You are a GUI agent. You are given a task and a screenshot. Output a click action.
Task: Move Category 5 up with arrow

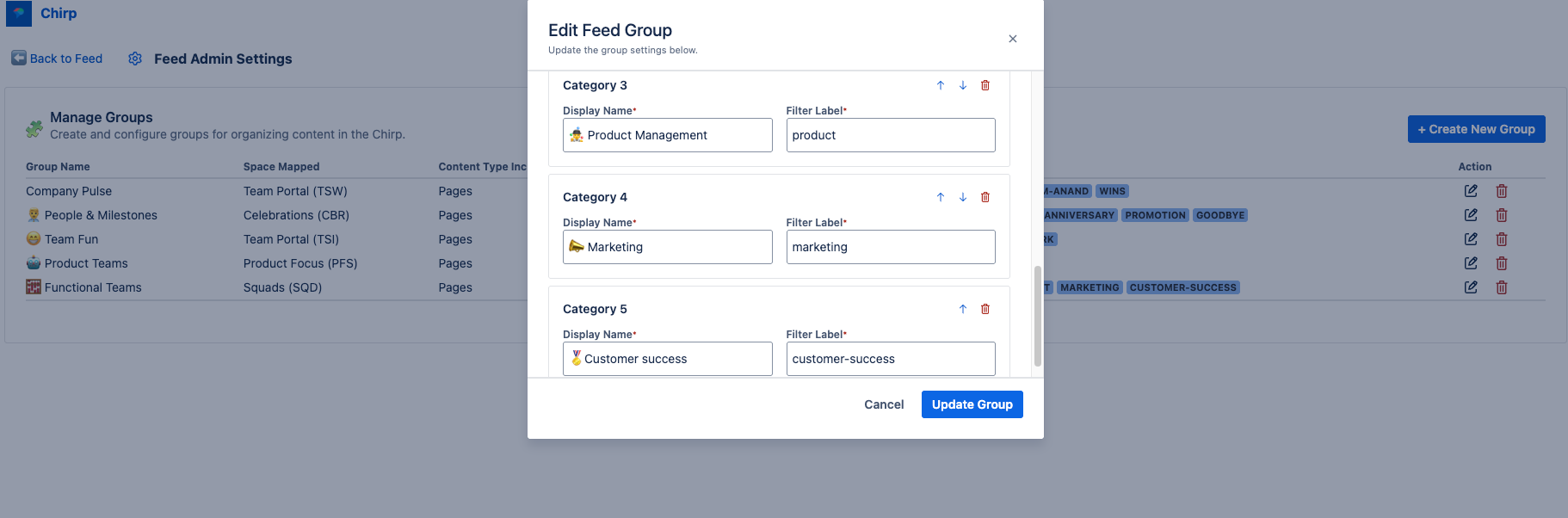(963, 309)
